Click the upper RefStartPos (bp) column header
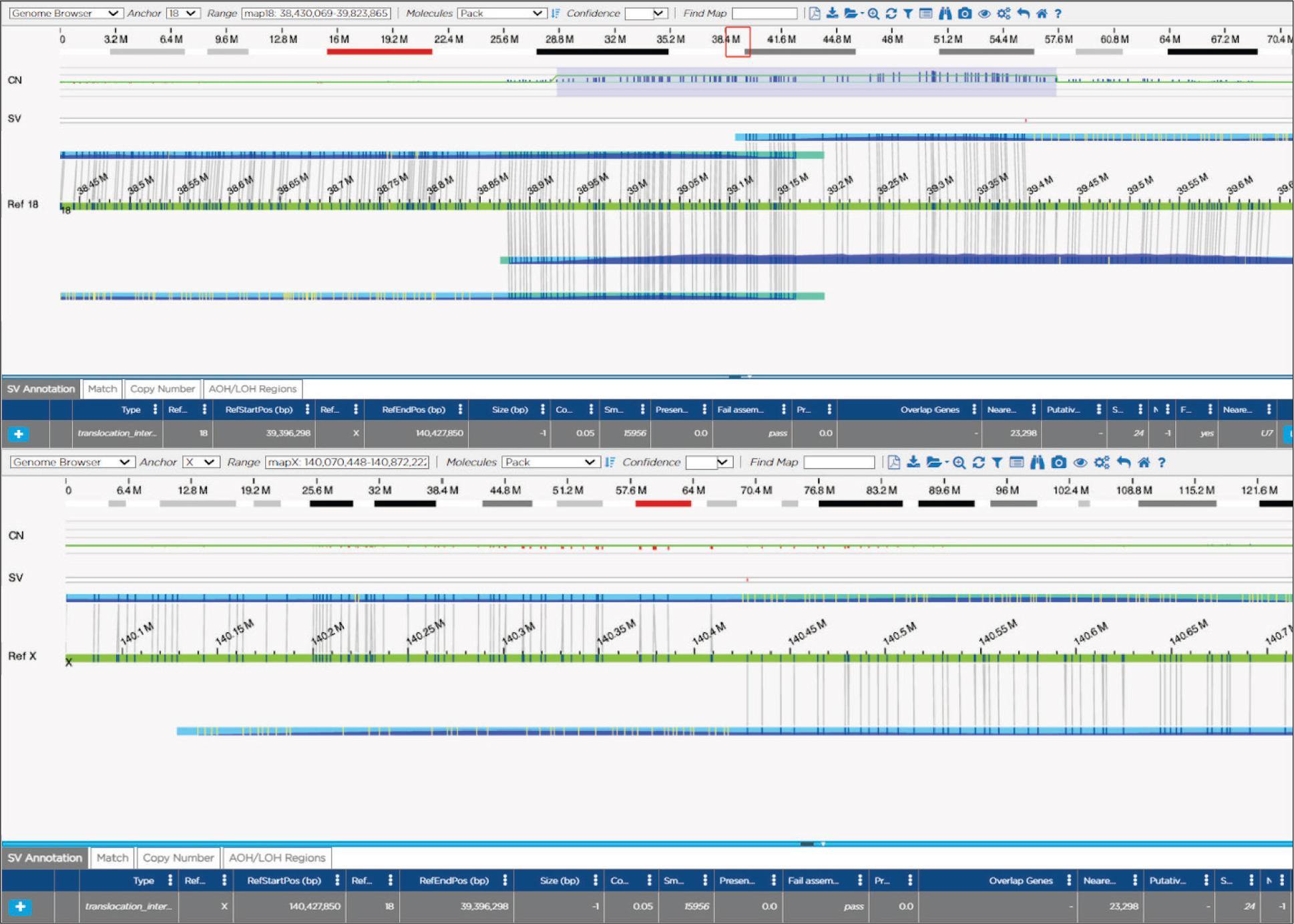 [x=258, y=409]
